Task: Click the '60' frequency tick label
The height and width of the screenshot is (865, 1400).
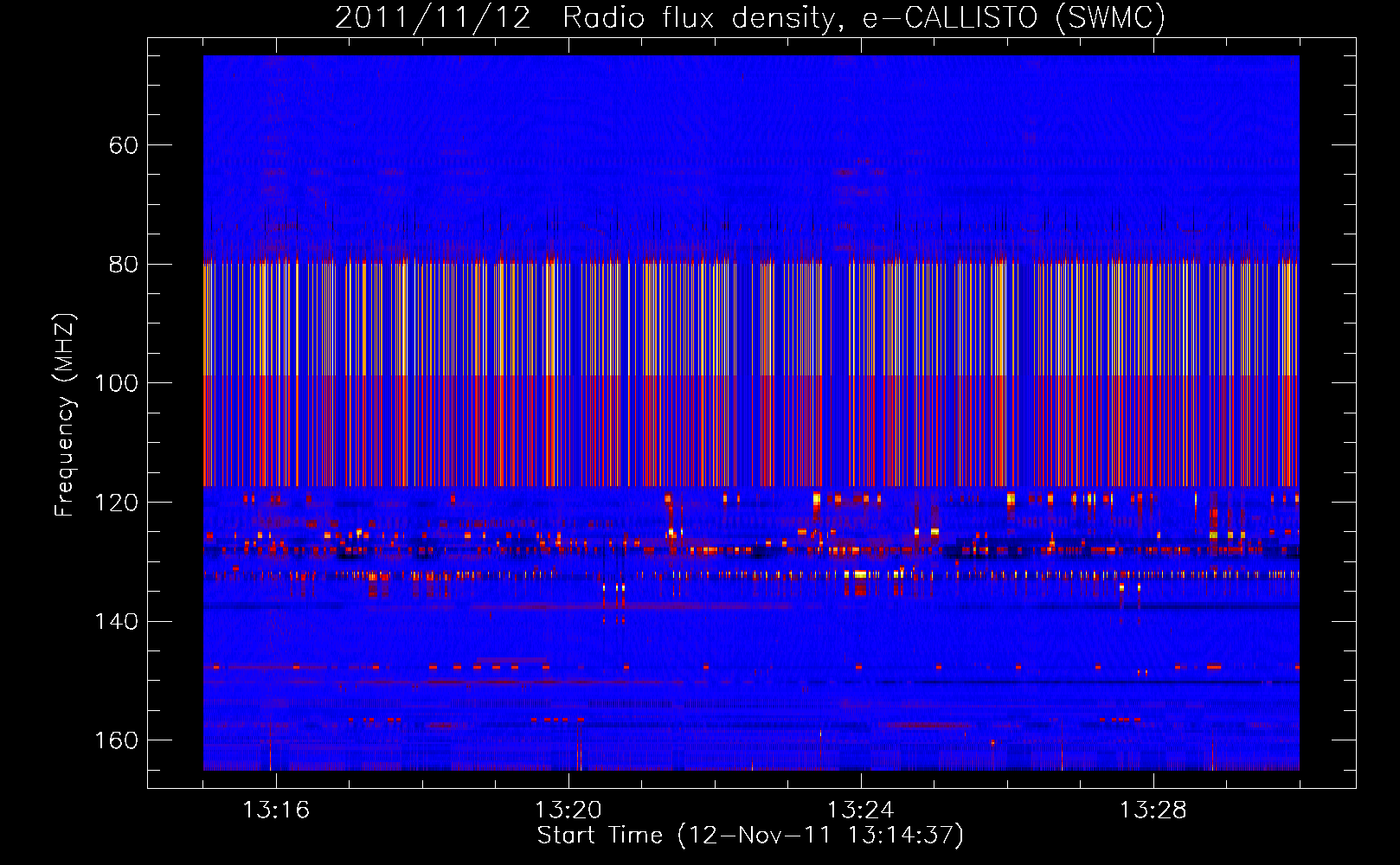Action: 124,145
